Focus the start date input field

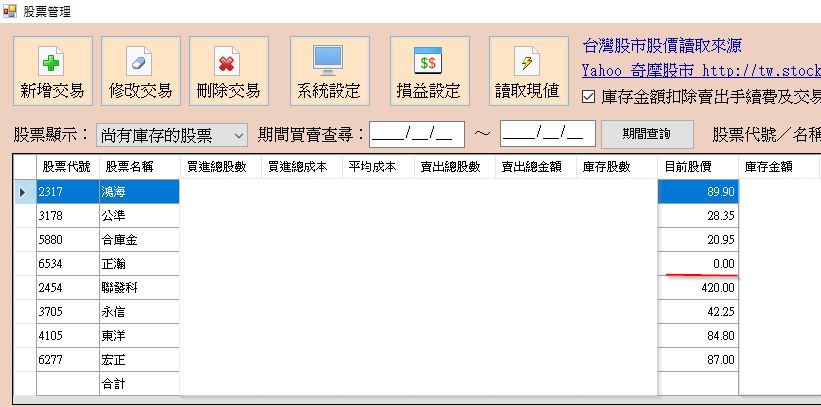pyautogui.click(x=417, y=134)
